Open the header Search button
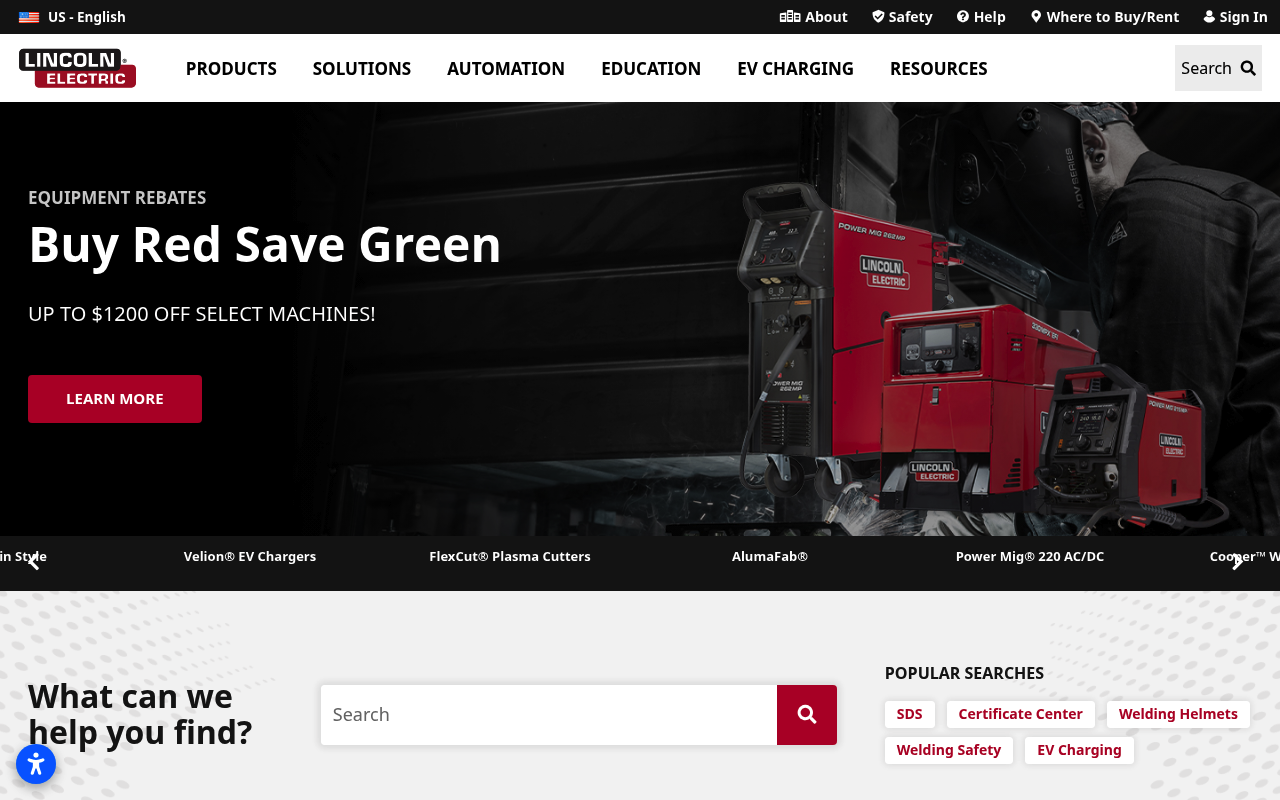 [1218, 68]
